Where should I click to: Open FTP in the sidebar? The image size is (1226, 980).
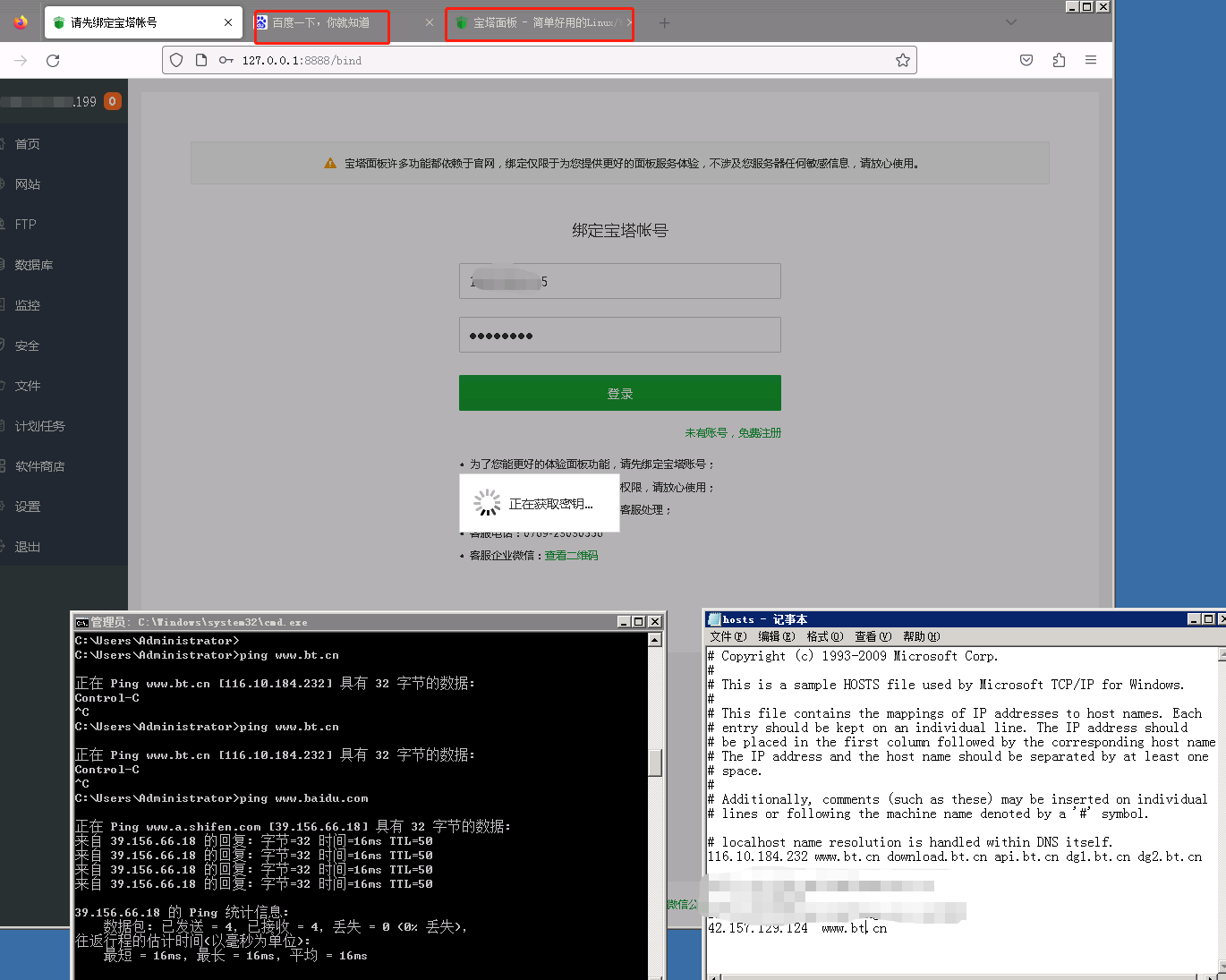tap(25, 225)
